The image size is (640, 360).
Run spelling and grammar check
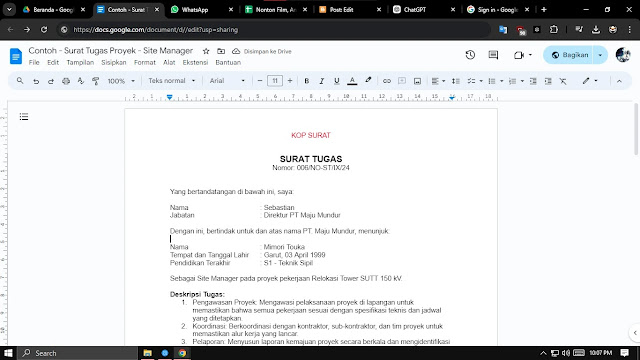point(81,81)
